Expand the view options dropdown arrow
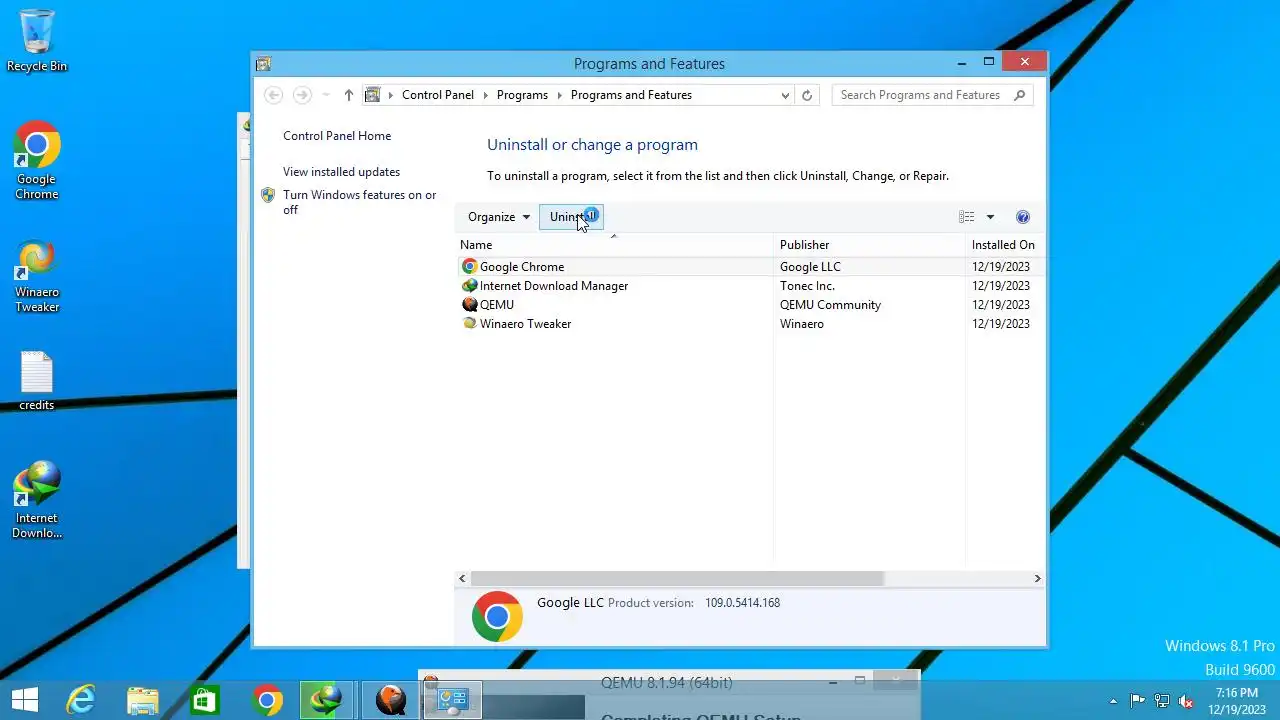This screenshot has width=1280, height=720. click(990, 217)
